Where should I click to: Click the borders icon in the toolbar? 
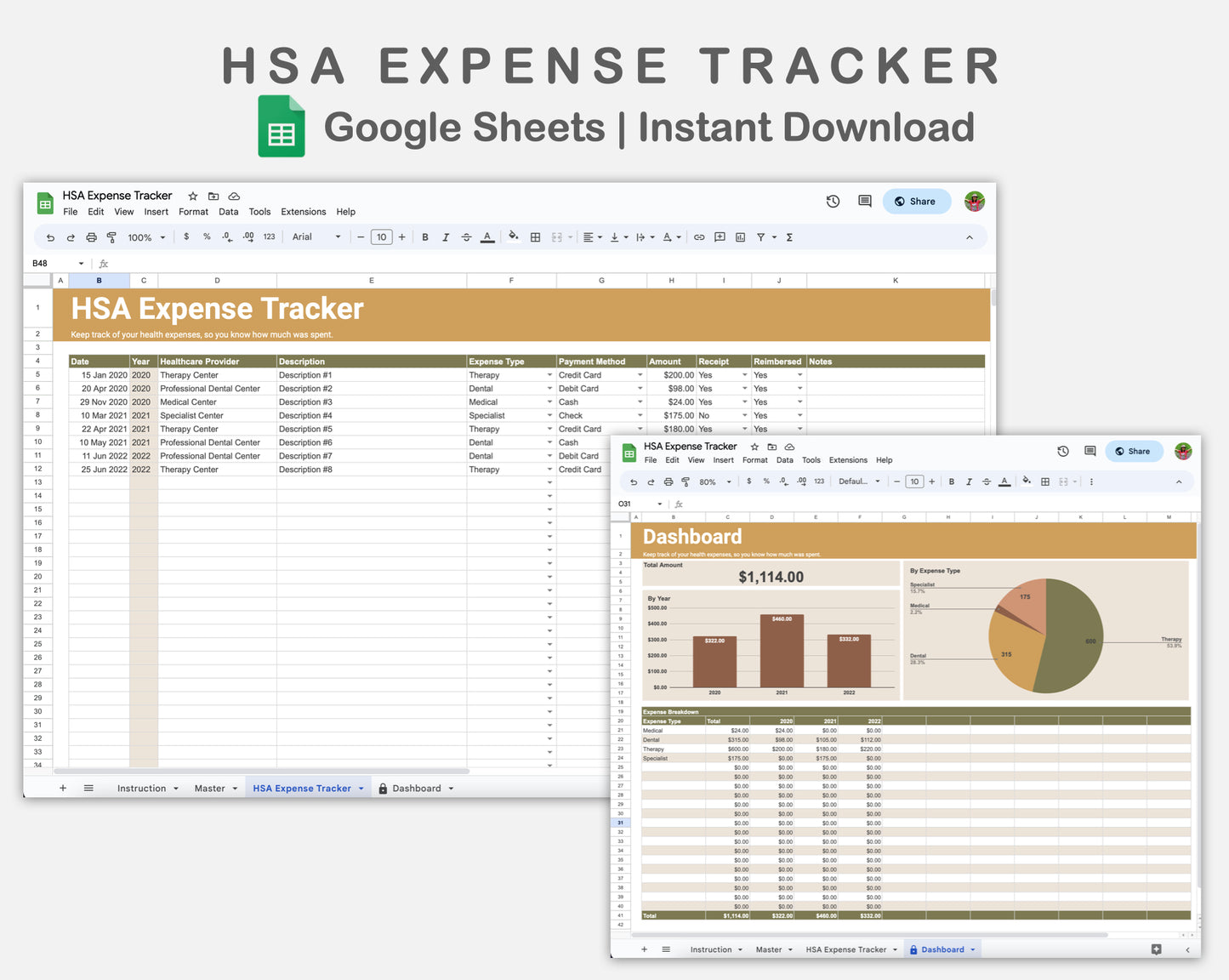tap(535, 237)
